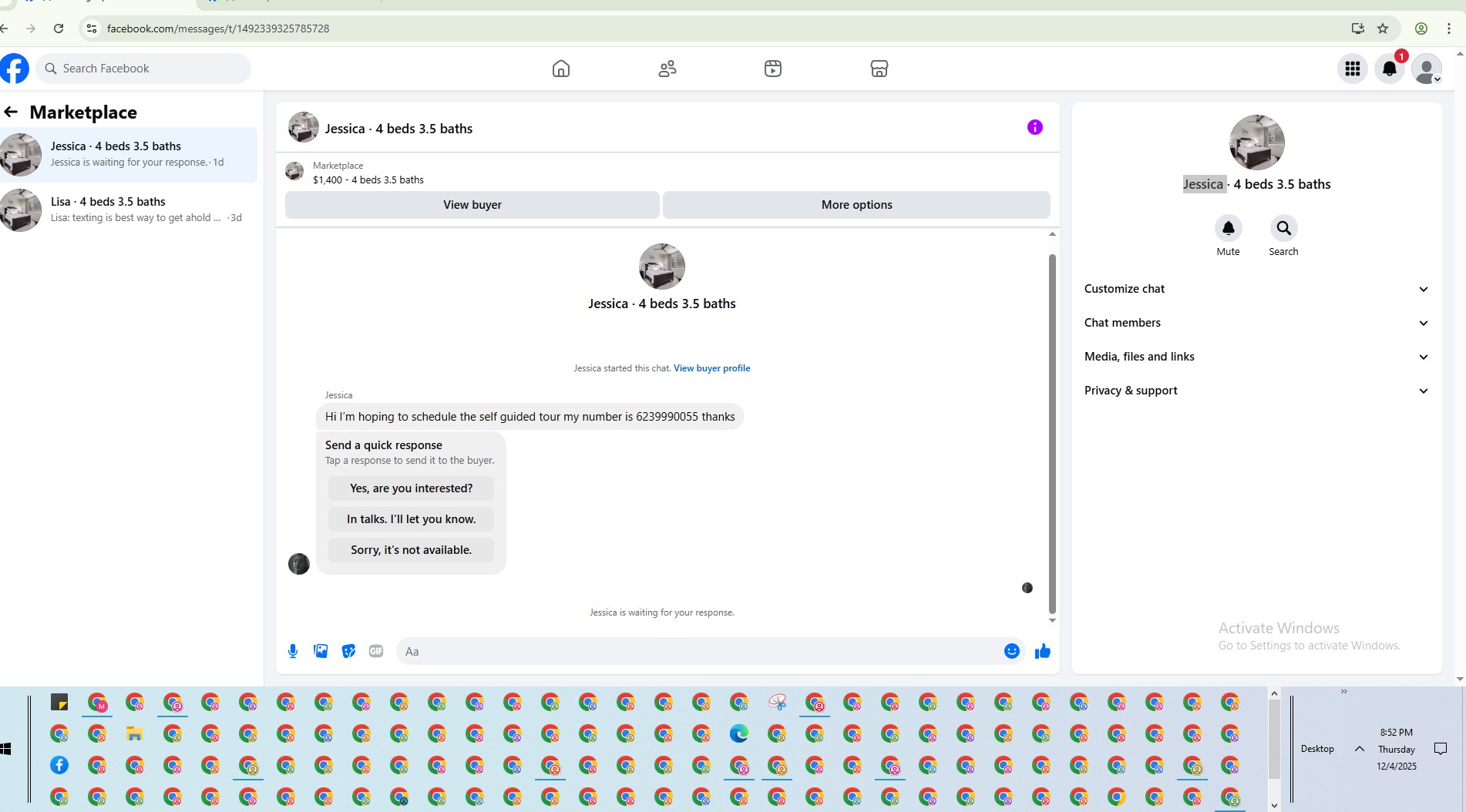Open emoji picker in message box
1466x812 pixels.
1012,651
